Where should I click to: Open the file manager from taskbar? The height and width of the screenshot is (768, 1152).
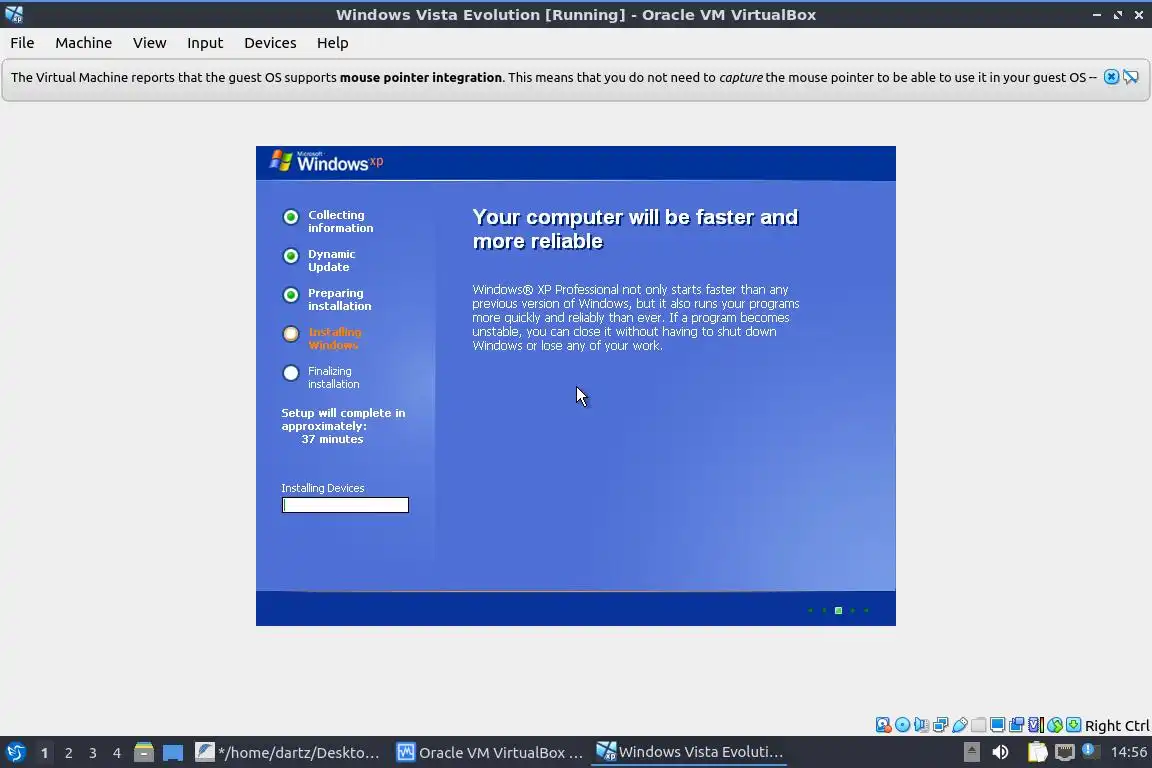[x=143, y=752]
